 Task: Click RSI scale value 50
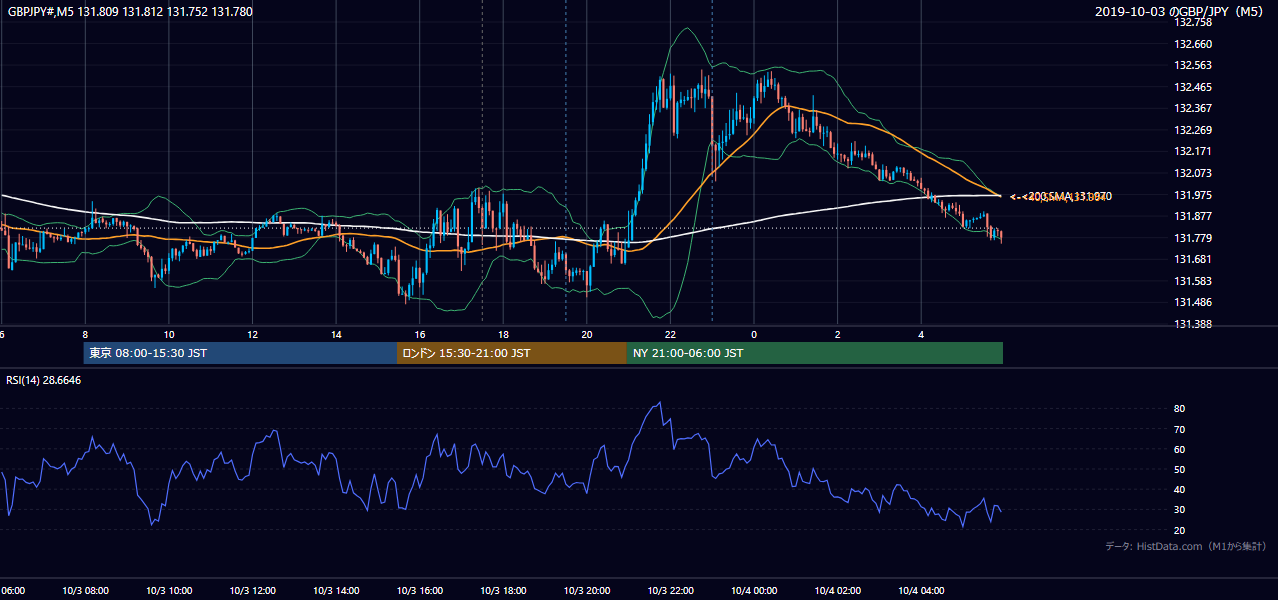coord(1179,470)
